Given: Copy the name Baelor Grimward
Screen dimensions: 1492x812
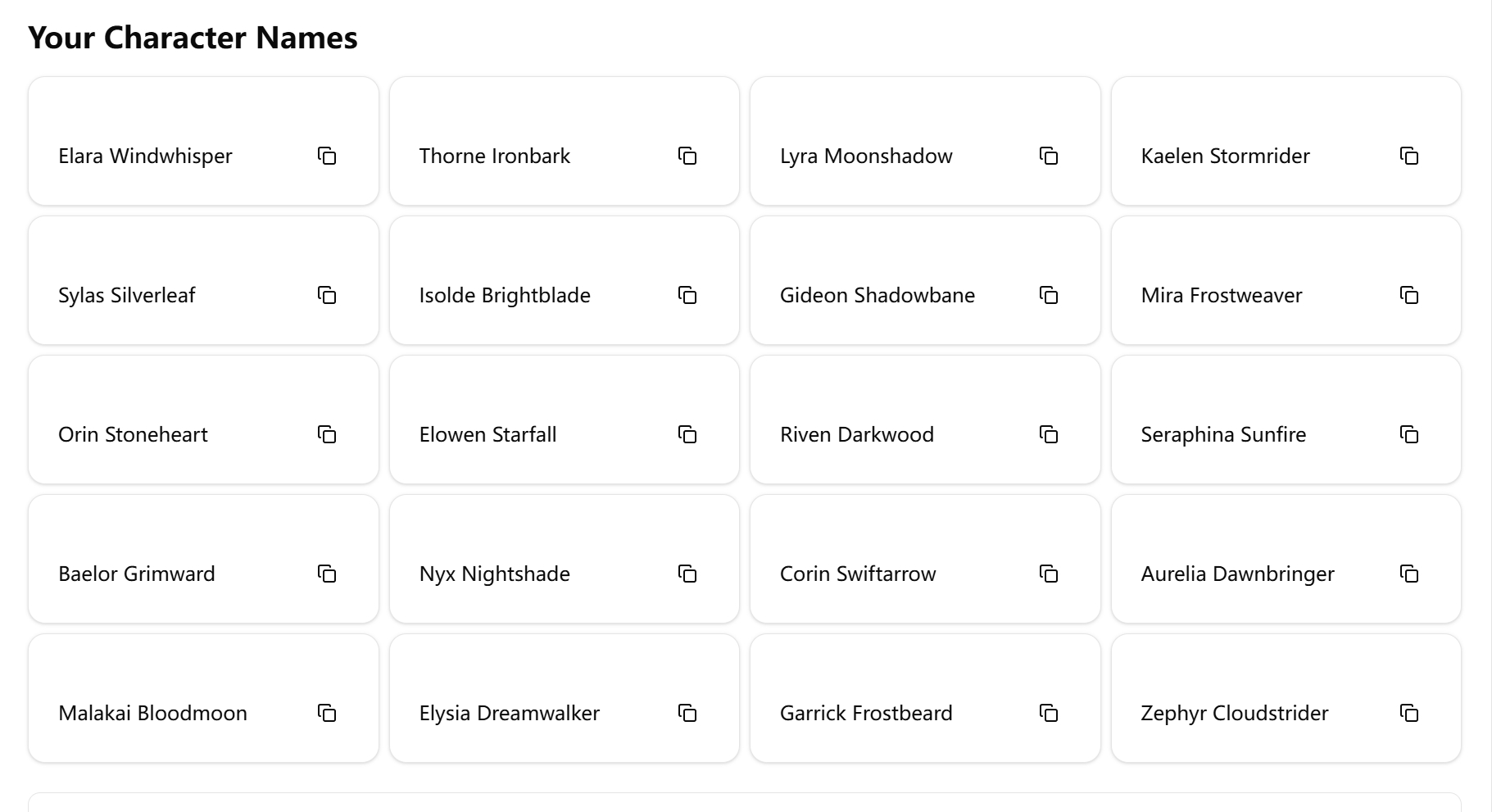Looking at the screenshot, I should pyautogui.click(x=327, y=574).
